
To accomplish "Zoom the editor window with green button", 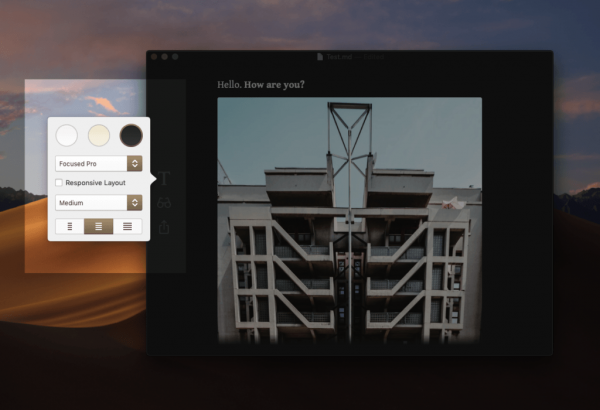I will pyautogui.click(x=175, y=57).
